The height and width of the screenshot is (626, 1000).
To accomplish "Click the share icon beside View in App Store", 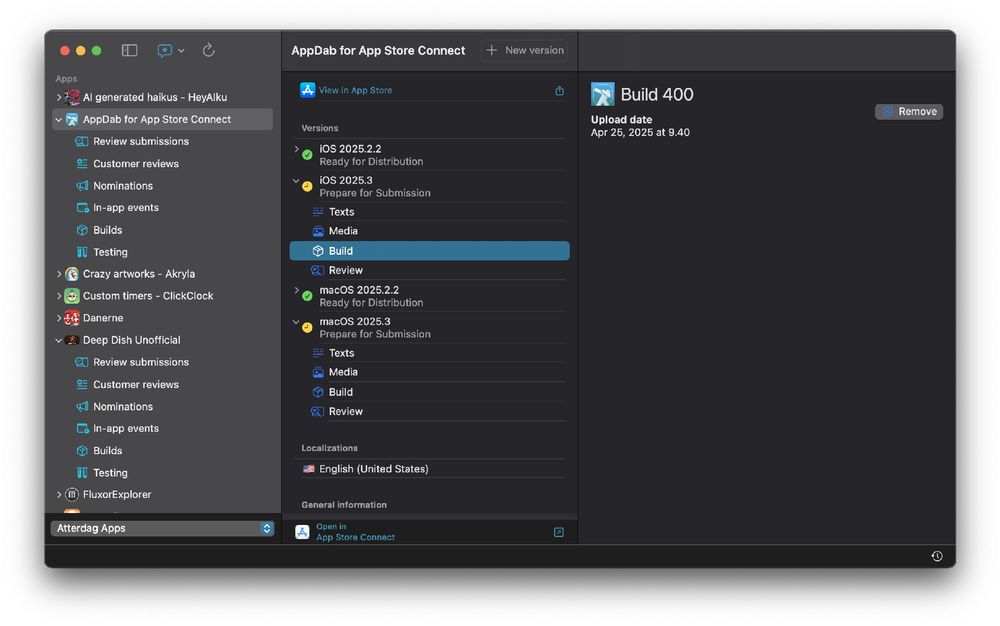I will [559, 91].
